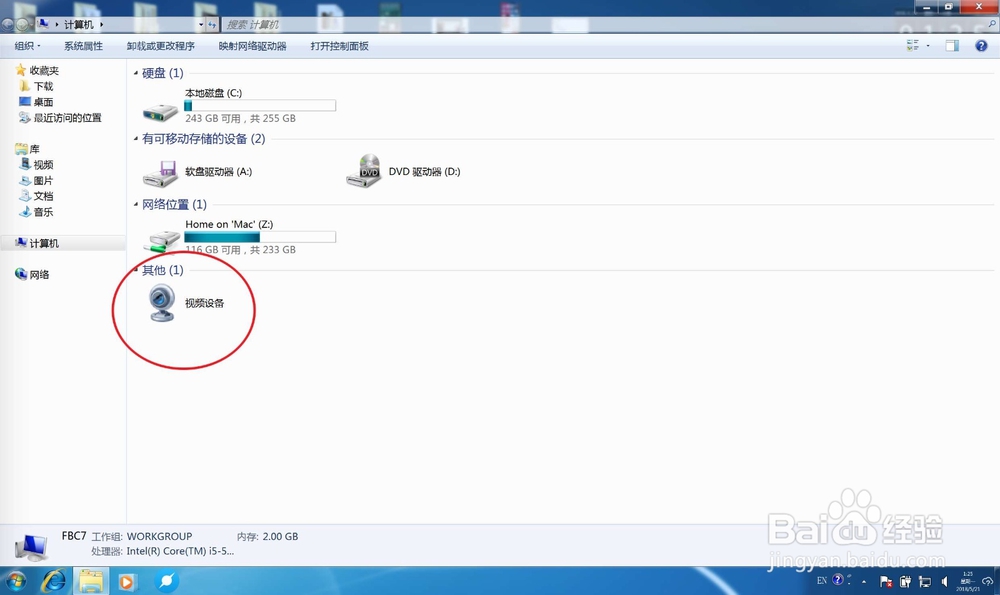
Task: Open 视频 library in sidebar
Action: [x=36, y=165]
